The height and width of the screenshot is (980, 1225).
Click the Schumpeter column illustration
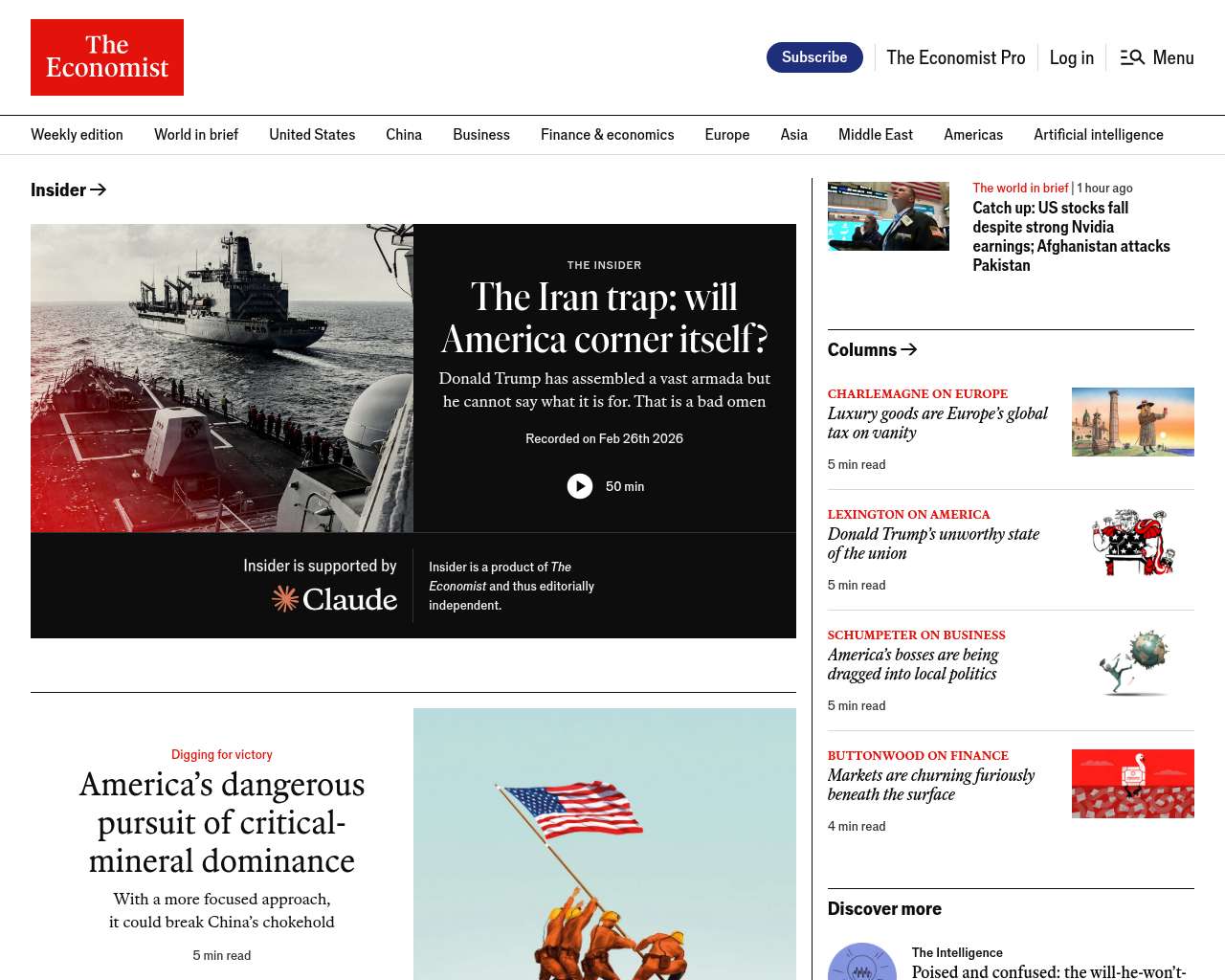click(x=1133, y=663)
